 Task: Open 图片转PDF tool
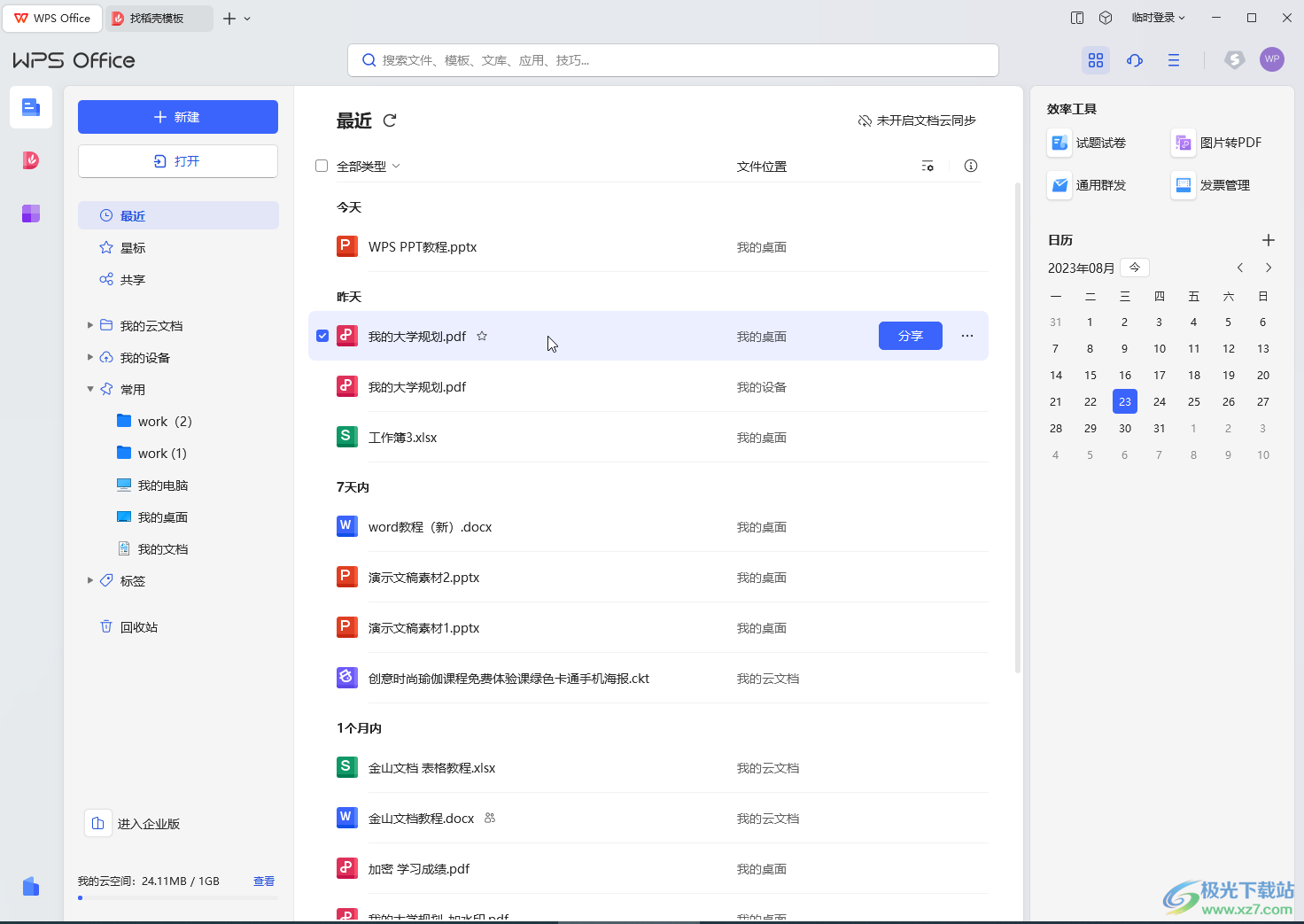coord(1216,143)
